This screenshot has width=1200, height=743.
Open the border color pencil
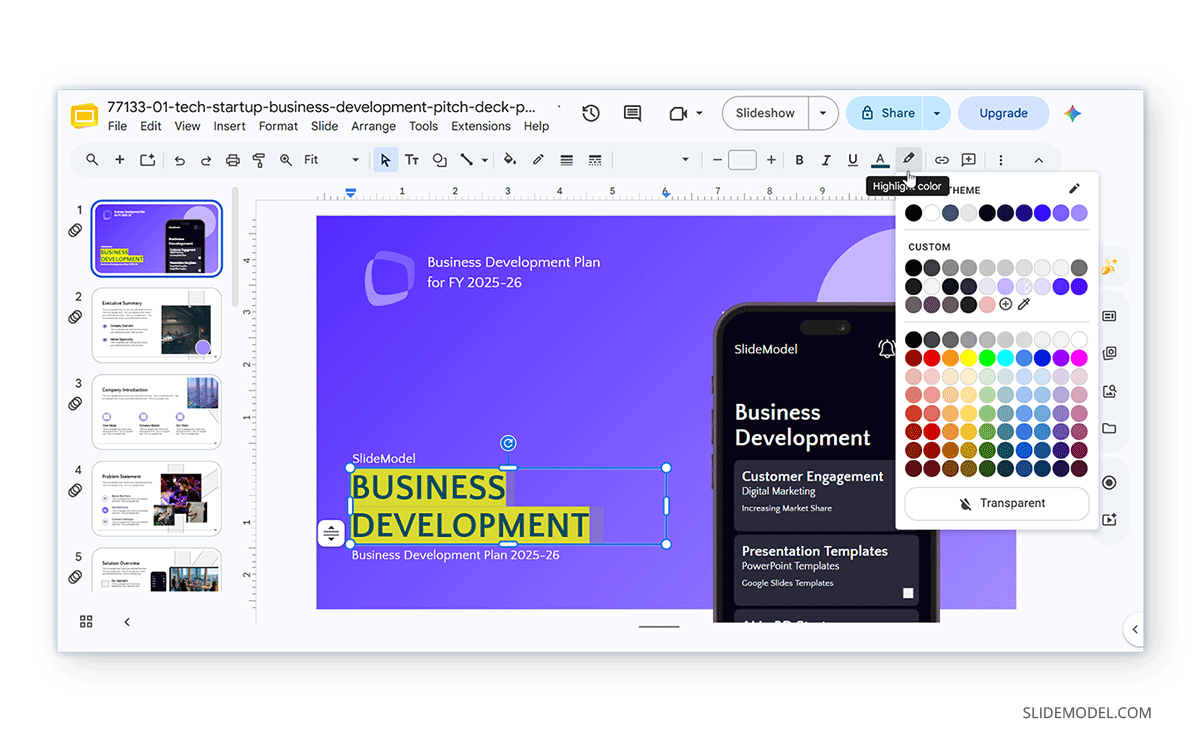tap(538, 160)
